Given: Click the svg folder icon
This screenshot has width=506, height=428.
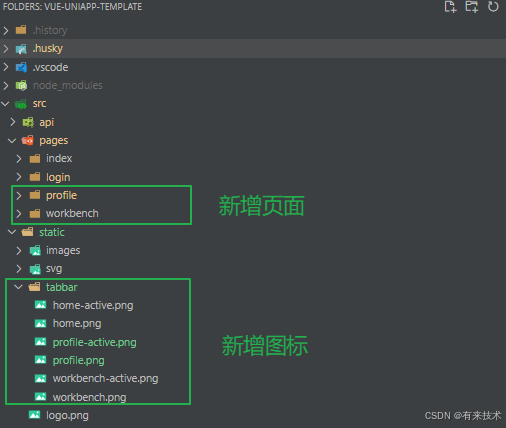Looking at the screenshot, I should pos(35,269).
